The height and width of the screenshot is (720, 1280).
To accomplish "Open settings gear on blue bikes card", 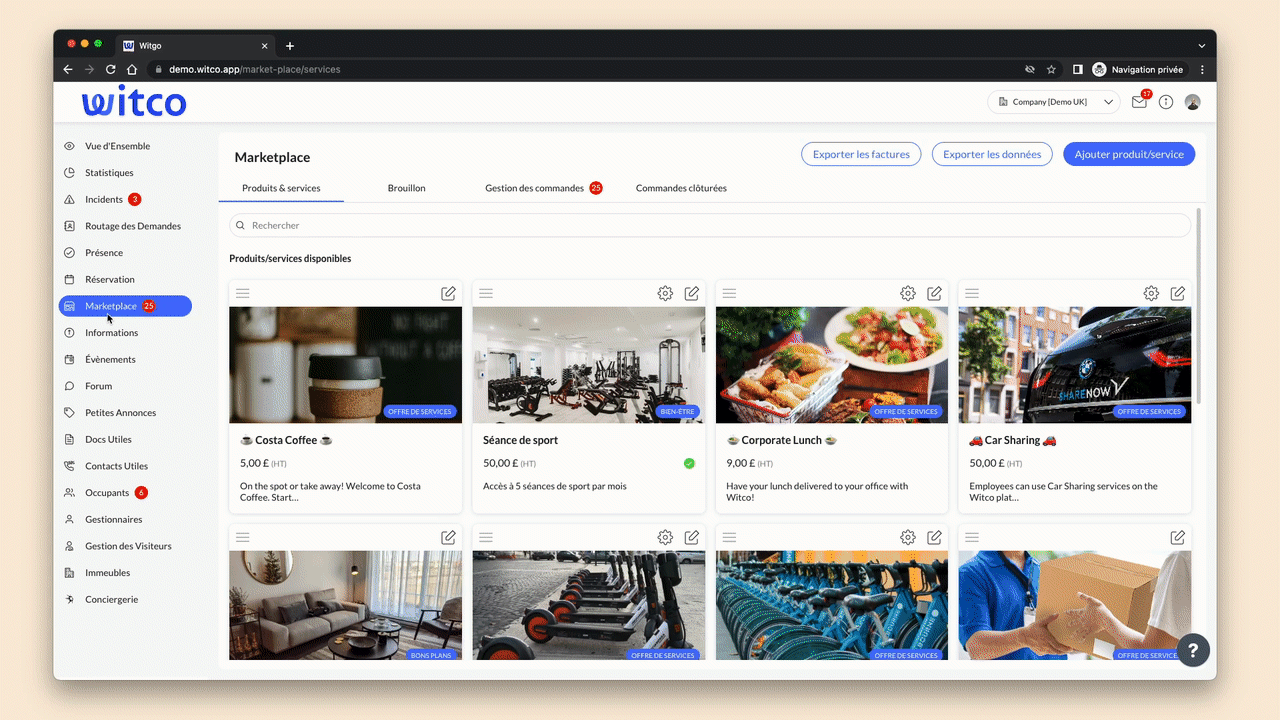I will [908, 537].
